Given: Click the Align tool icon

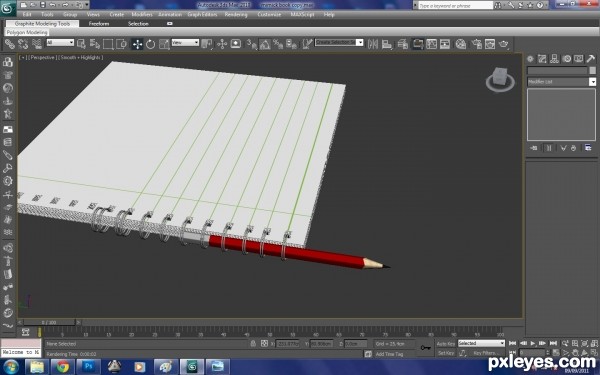Looking at the screenshot, I should 386,44.
